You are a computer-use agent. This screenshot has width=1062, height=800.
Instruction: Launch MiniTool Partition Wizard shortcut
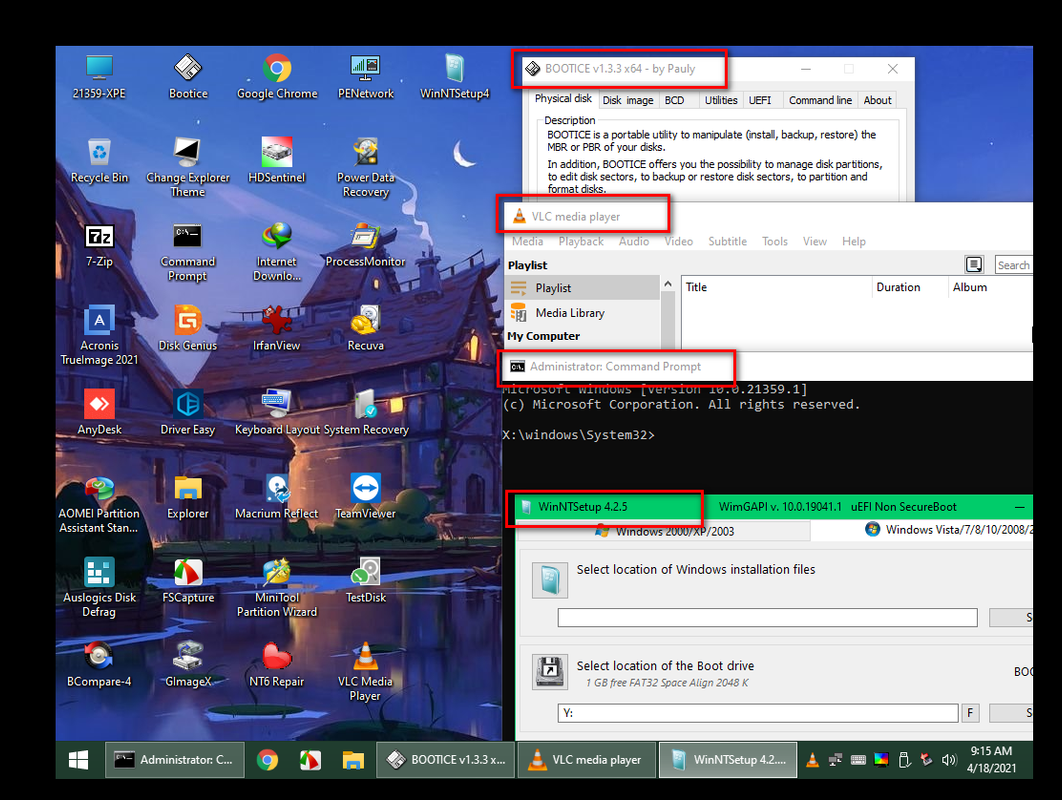[x=276, y=588]
